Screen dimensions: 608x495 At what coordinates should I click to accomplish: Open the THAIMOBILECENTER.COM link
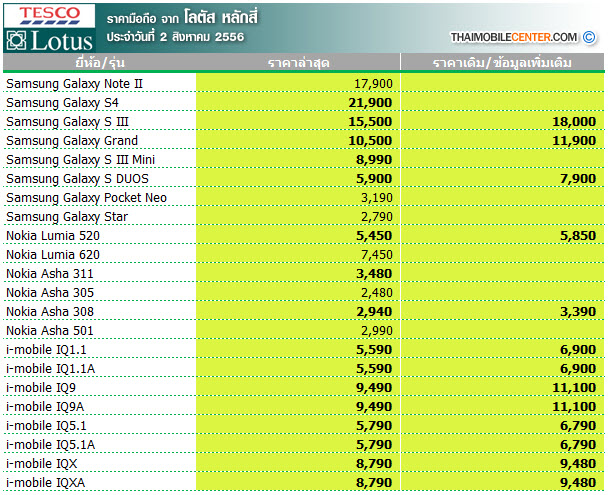point(514,37)
